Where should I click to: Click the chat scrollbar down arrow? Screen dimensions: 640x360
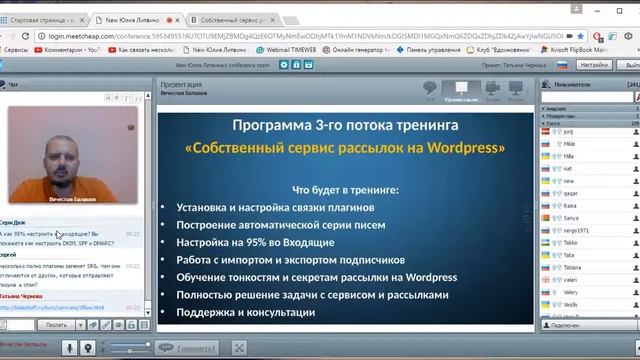148,313
